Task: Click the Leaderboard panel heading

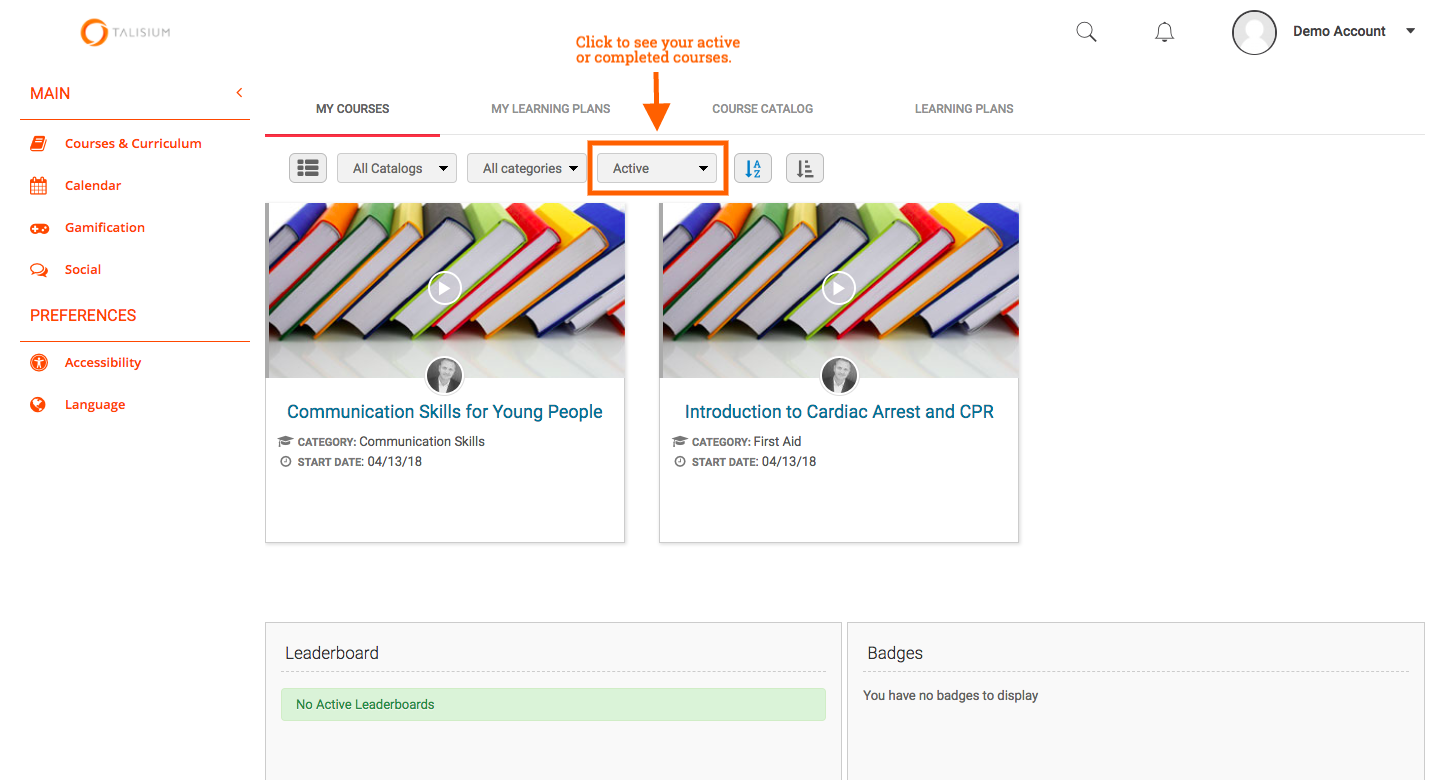Action: (332, 653)
